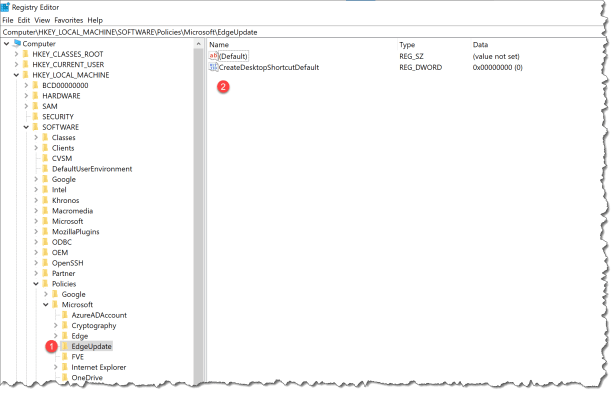
Task: Expand the HARDWARE key
Action: point(26,96)
